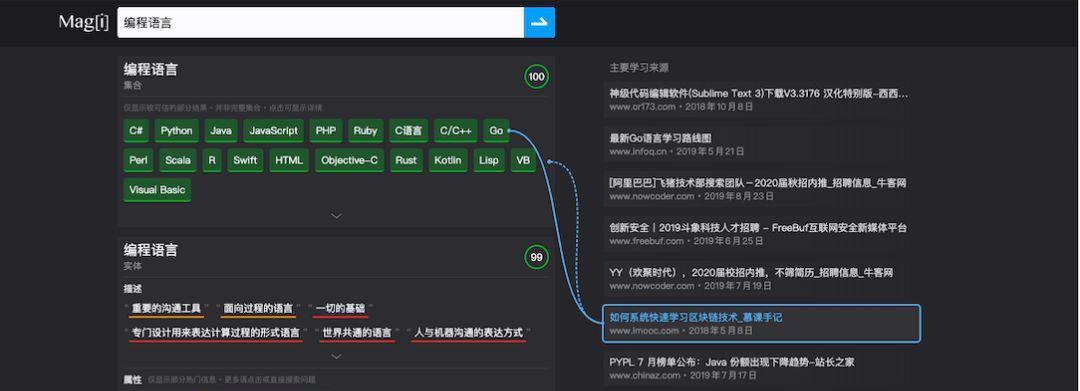Select the Perl tag
Viewport: 1080px width, 391px height.
click(138, 160)
